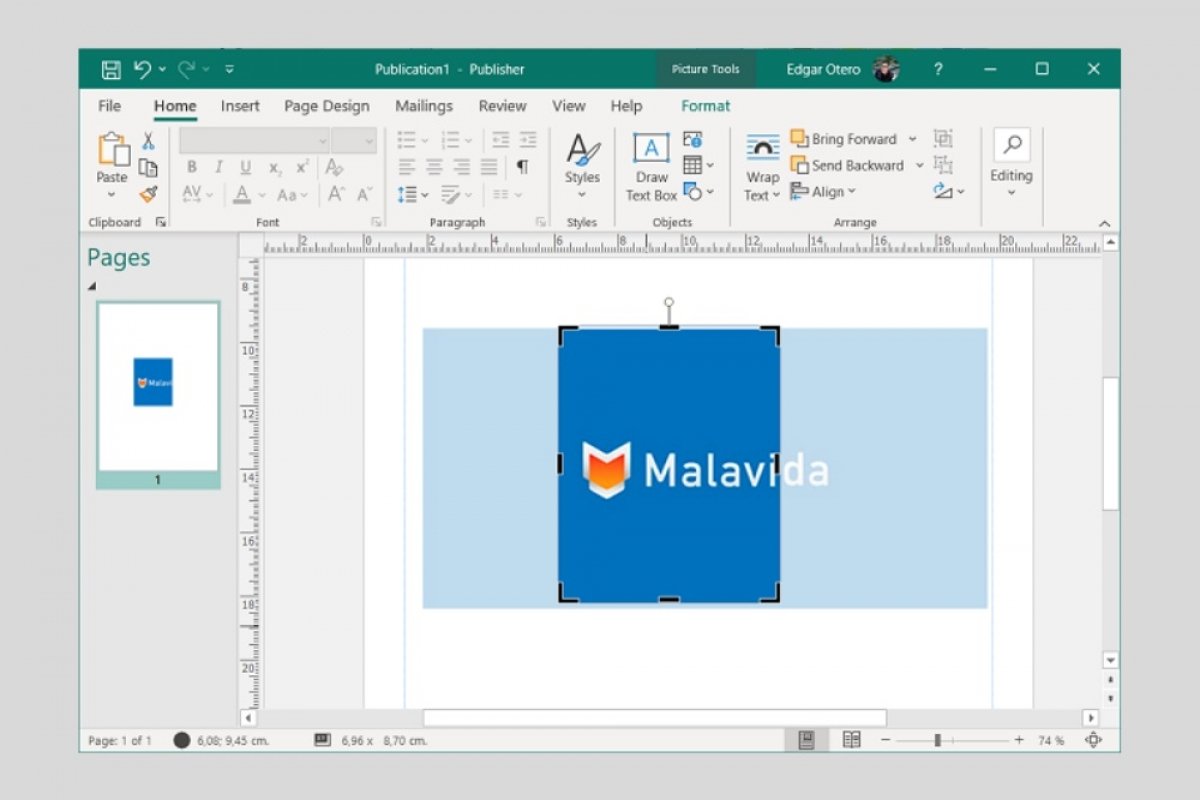Click the Draw Text Box tool
Screen dimensions: 1200x800
(x=652, y=167)
